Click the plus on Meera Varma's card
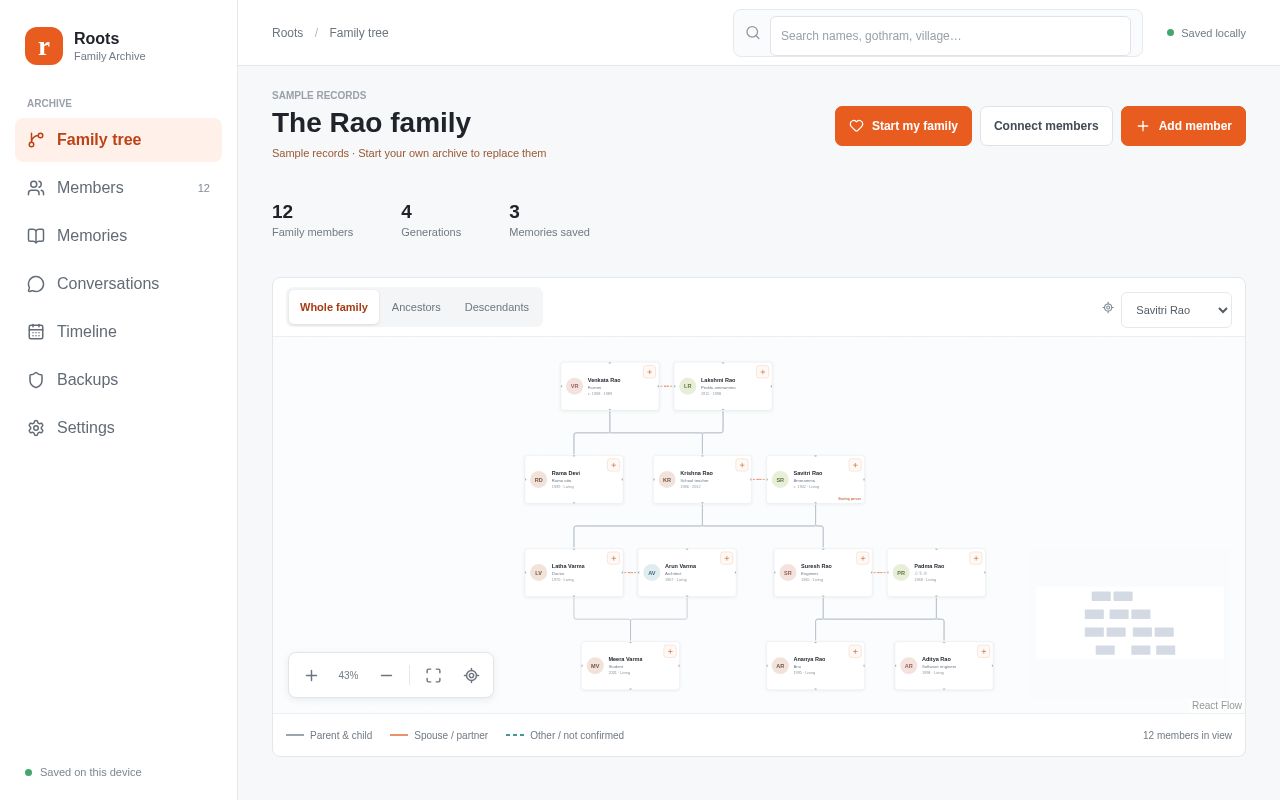This screenshot has width=1280, height=800. 670,651
